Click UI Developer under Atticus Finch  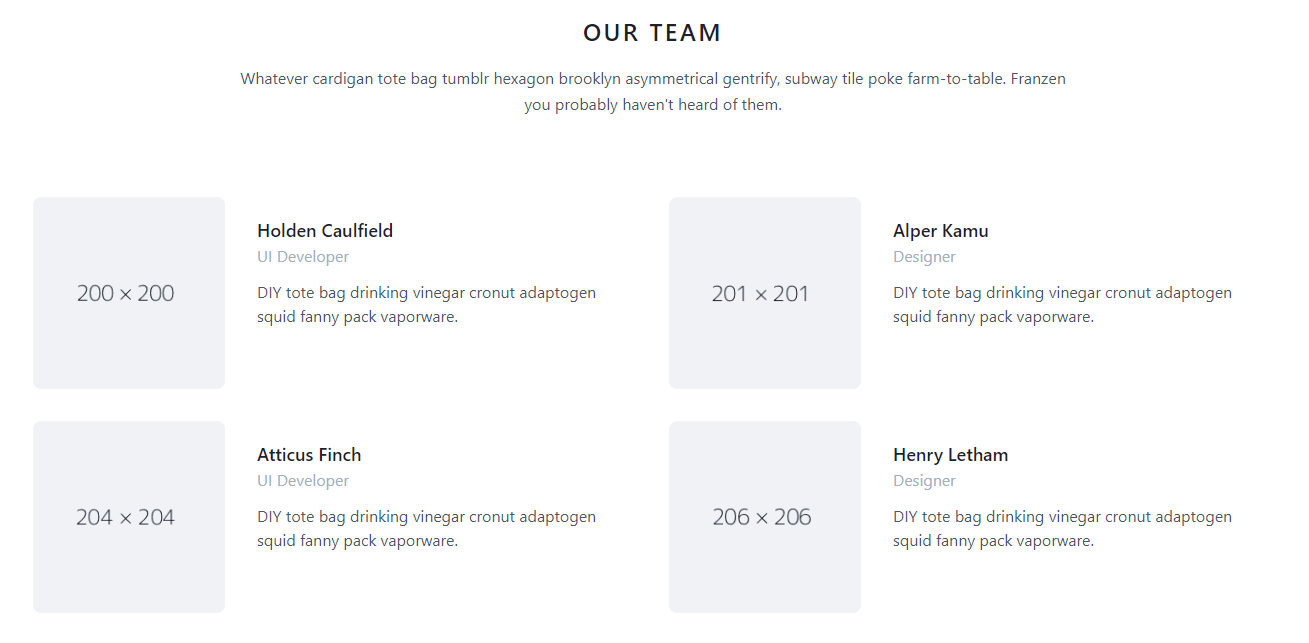[303, 481]
